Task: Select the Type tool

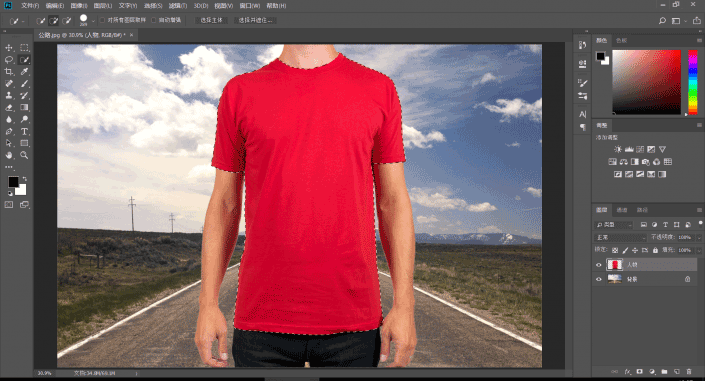Action: (24, 131)
